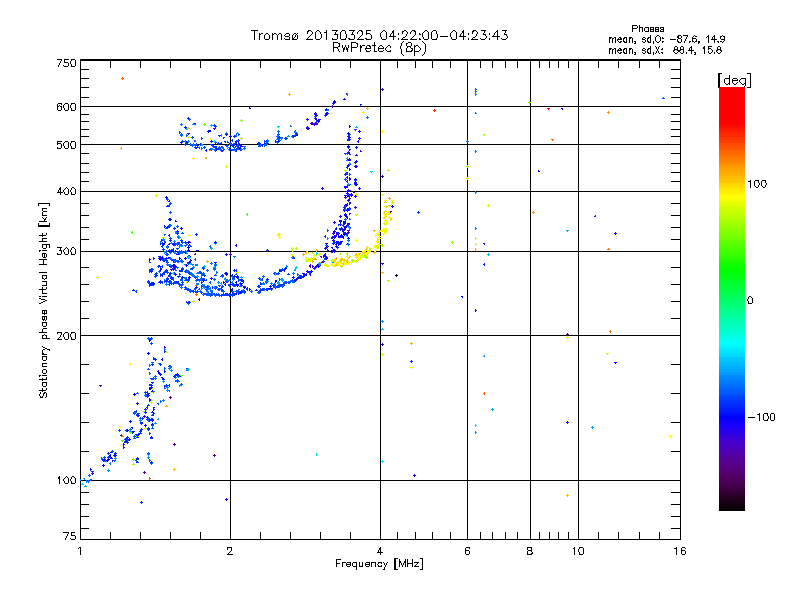Viewport: 800px width, 600px height.
Task: Click the '8' x-axis tick label
Action: pyautogui.click(x=530, y=551)
